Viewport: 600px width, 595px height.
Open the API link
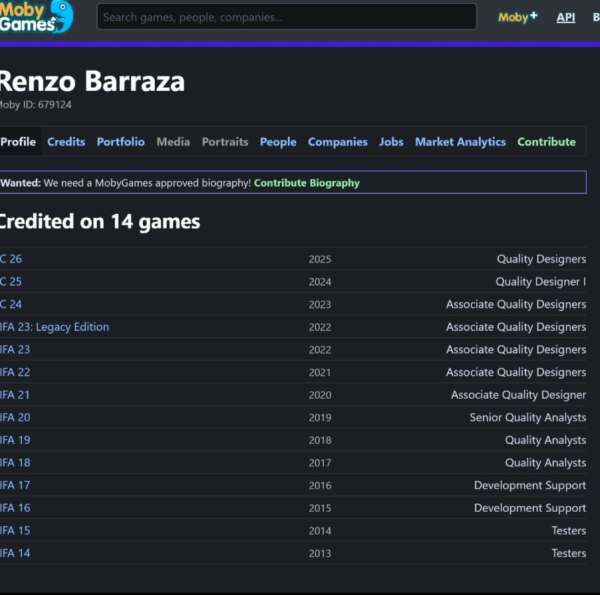coord(566,17)
